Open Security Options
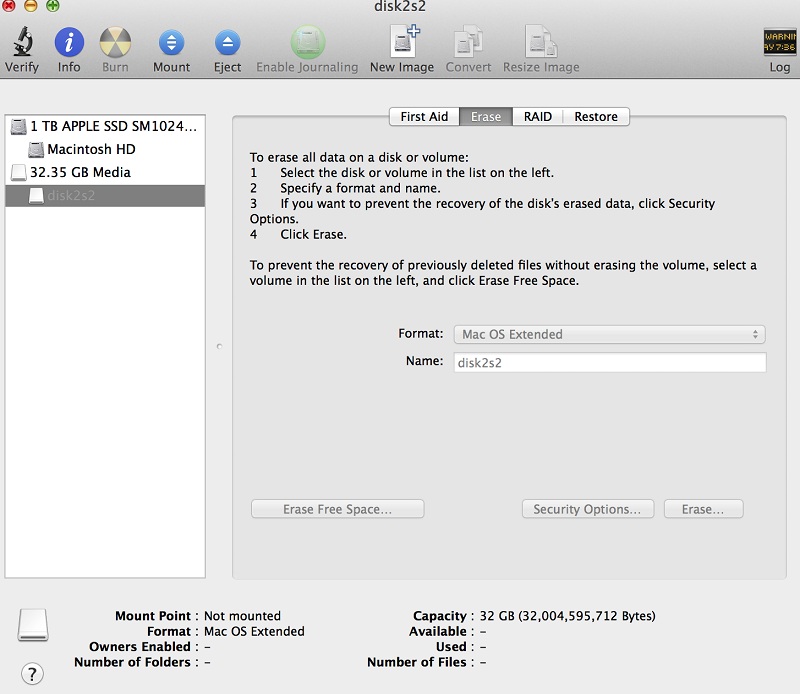Screen dimensions: 800x694 587,508
